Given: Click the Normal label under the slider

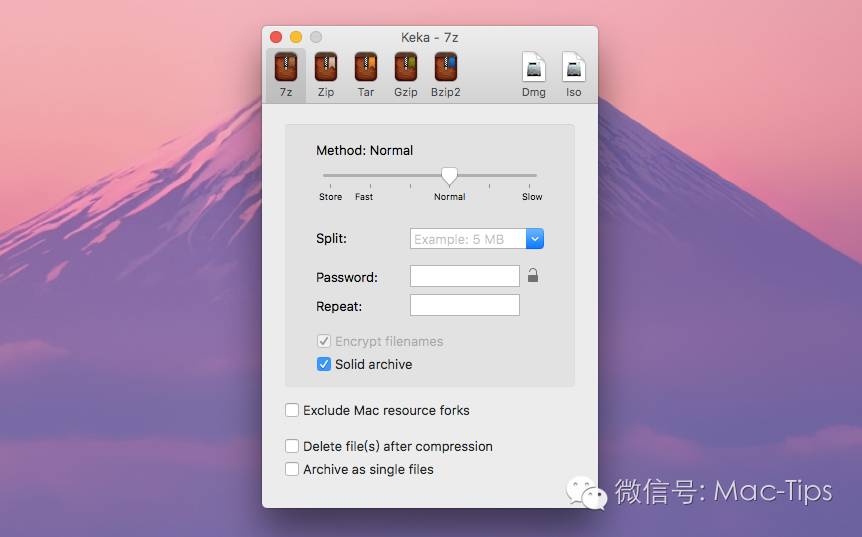Looking at the screenshot, I should tap(450, 197).
